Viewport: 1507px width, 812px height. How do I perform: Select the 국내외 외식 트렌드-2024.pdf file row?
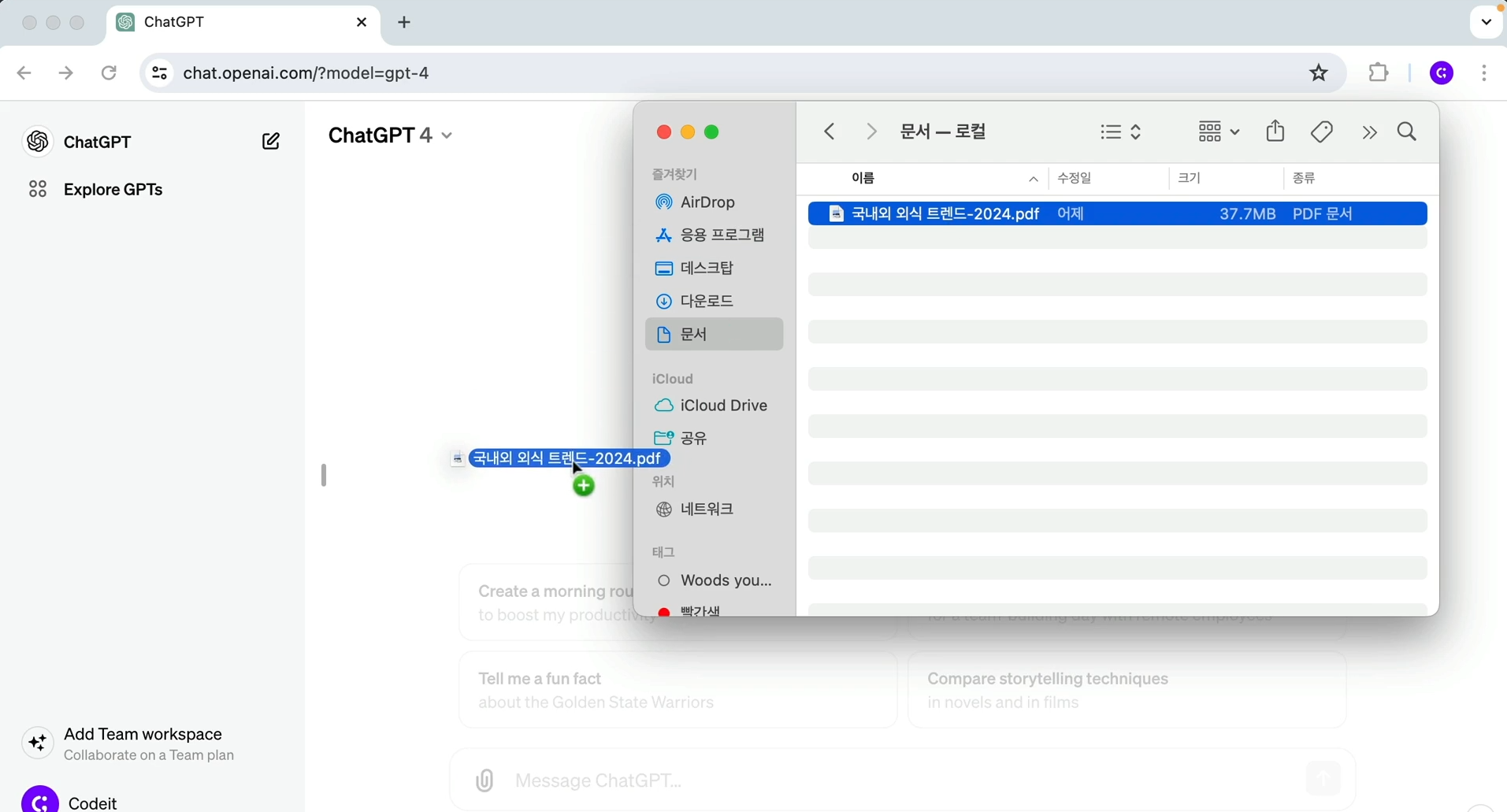pos(1117,213)
